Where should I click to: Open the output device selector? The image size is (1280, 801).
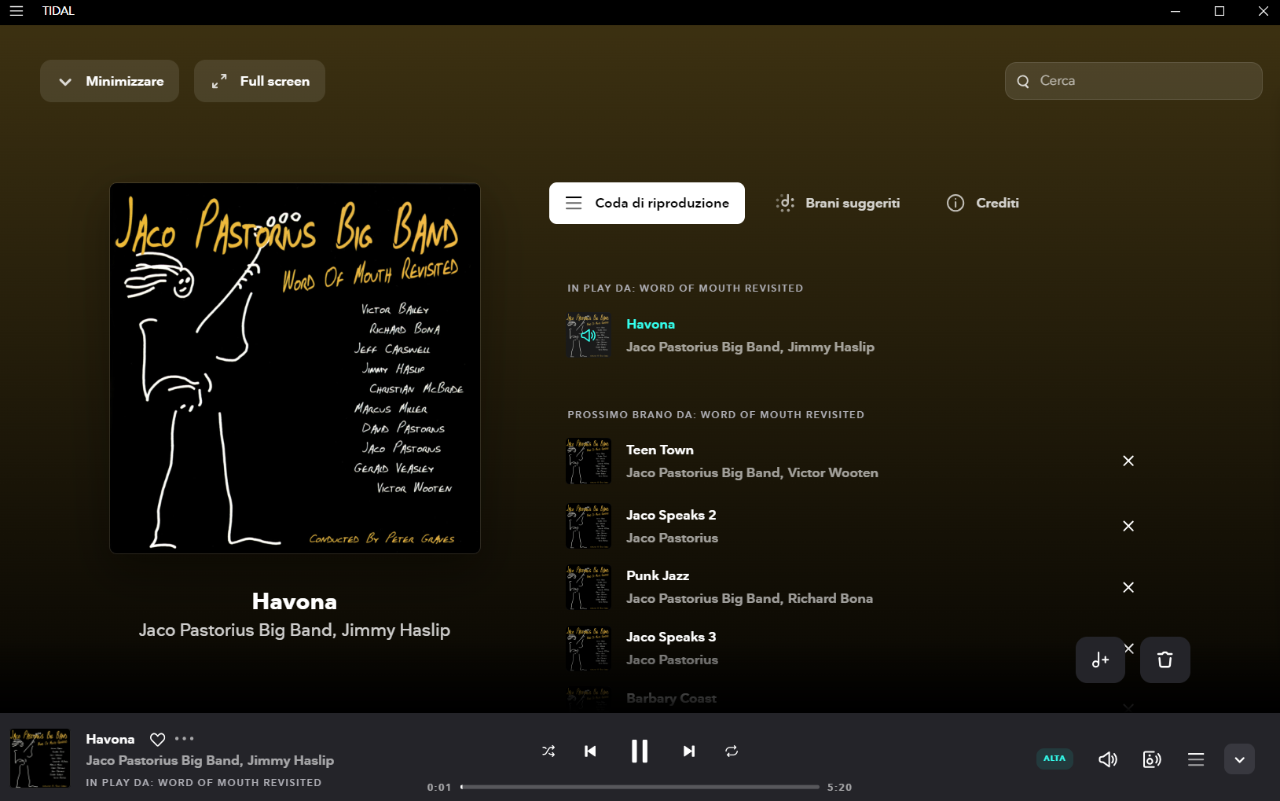pos(1152,759)
